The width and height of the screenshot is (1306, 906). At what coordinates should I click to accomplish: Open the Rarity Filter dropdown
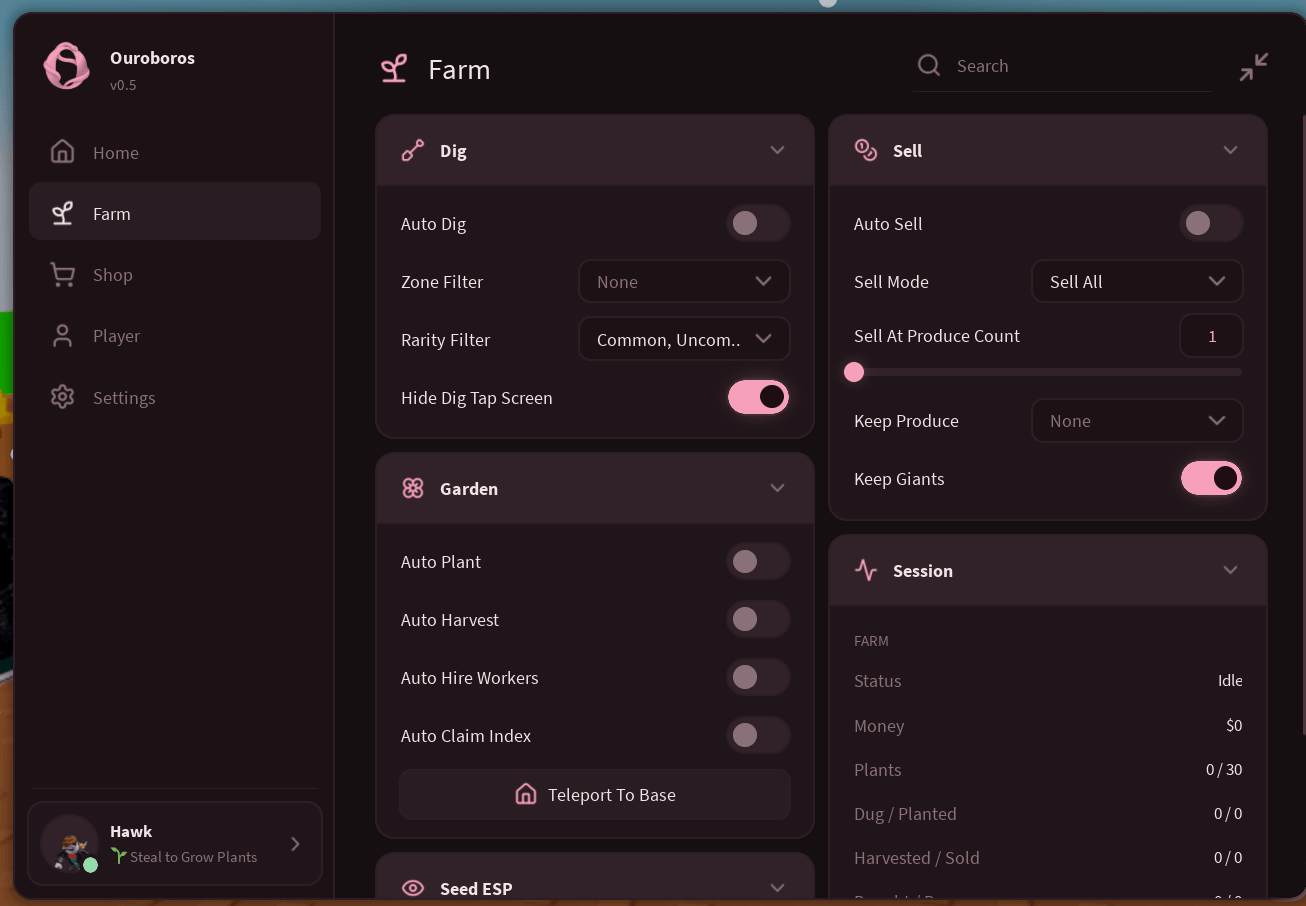(x=684, y=340)
